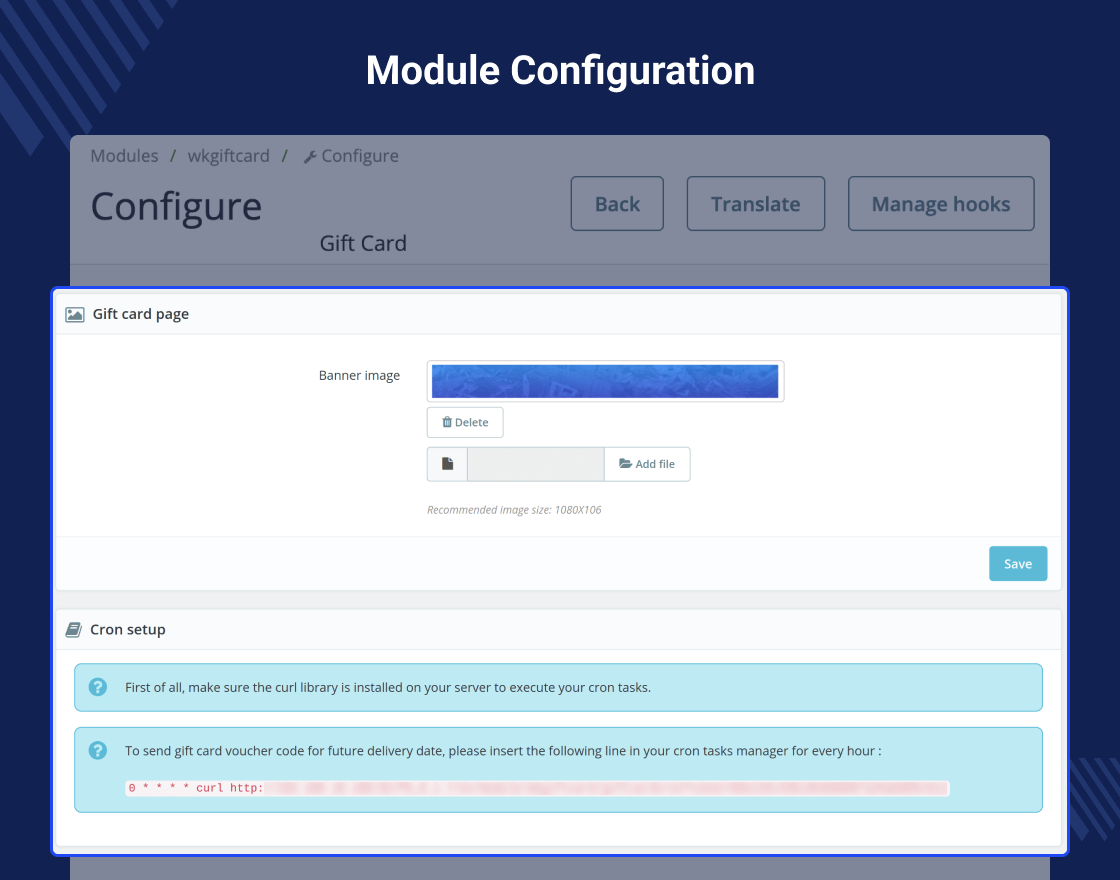The image size is (1120, 880).
Task: Open Manage hooks
Action: coord(941,204)
